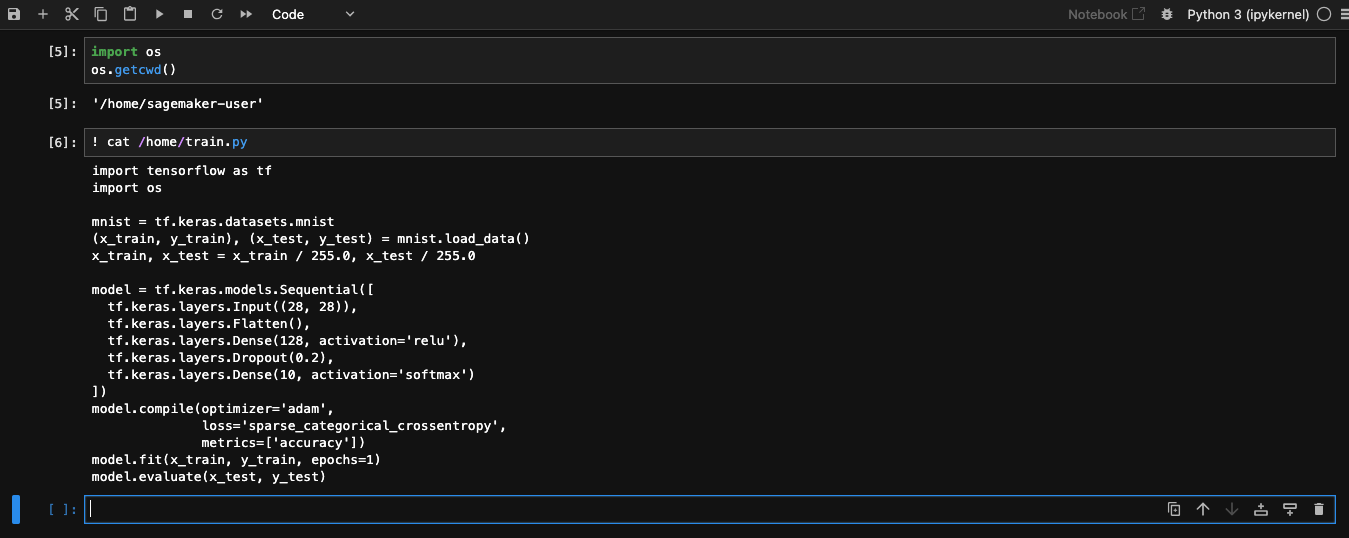Image resolution: width=1349 pixels, height=538 pixels.
Task: Move the active cell up
Action: point(1203,509)
